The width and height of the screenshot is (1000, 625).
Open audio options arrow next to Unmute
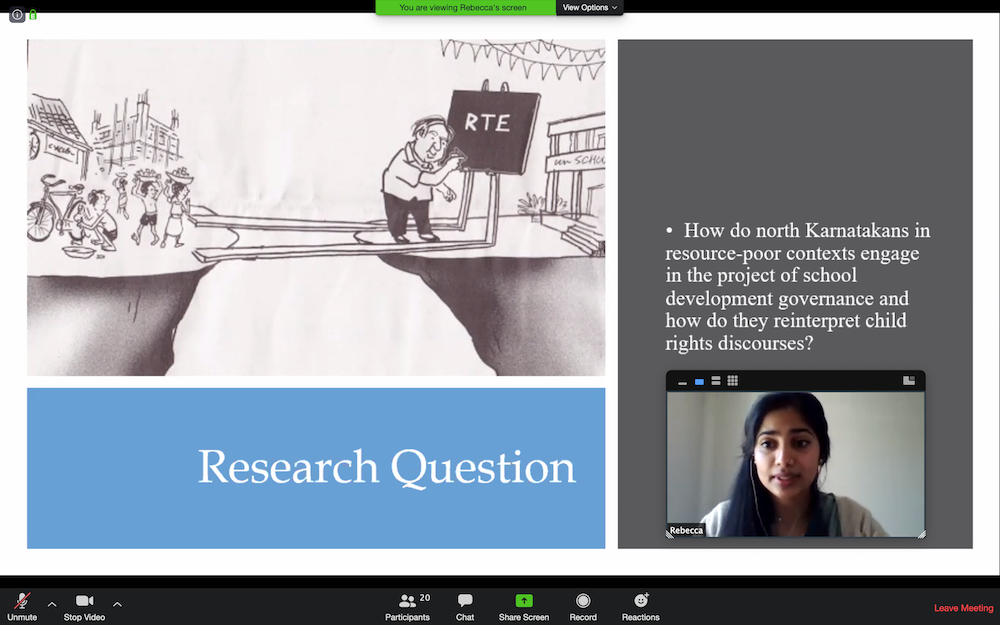(52, 604)
